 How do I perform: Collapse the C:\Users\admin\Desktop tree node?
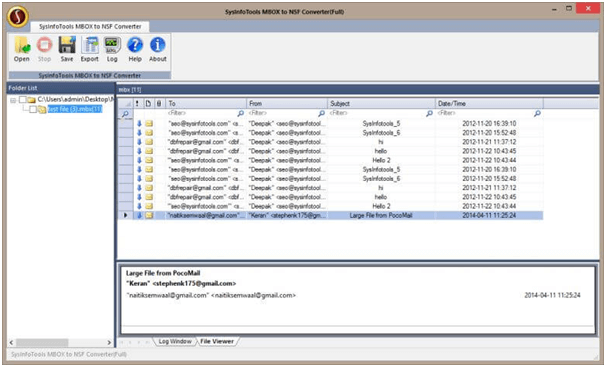(x=13, y=100)
